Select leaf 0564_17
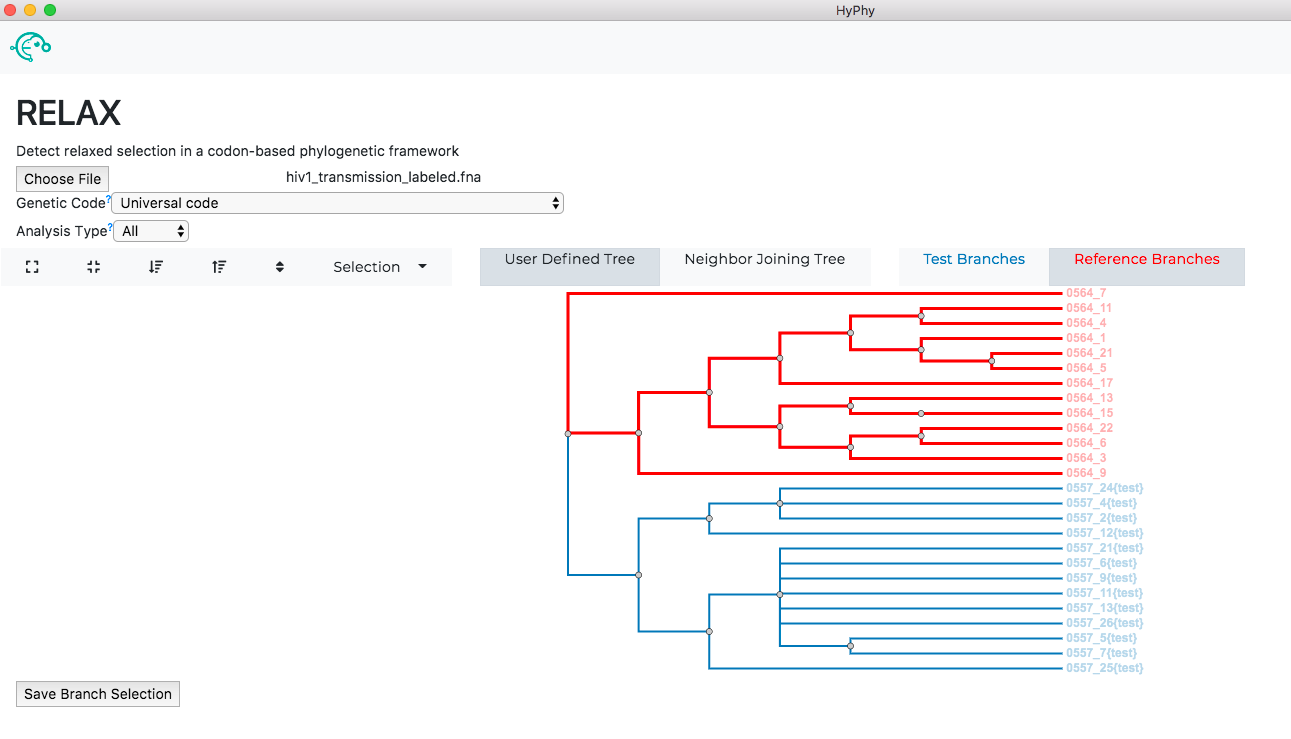1291x739 pixels. [x=1089, y=383]
